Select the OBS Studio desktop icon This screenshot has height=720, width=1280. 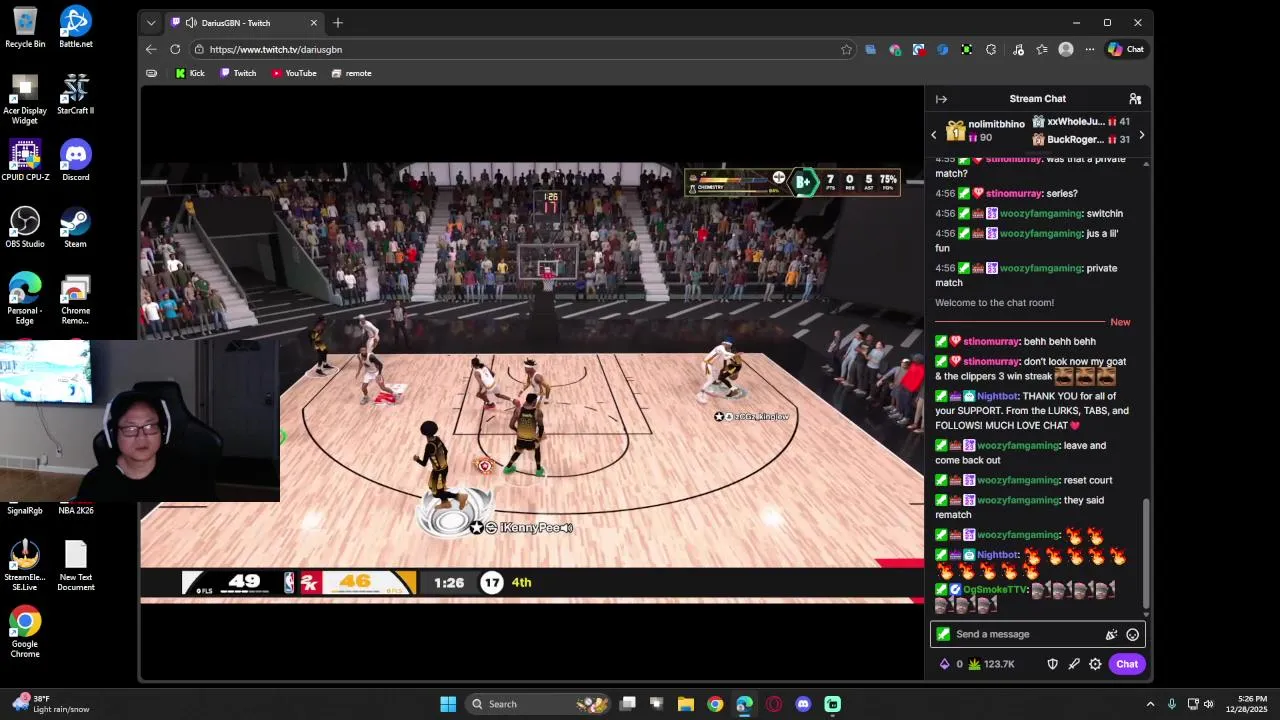tap(25, 228)
